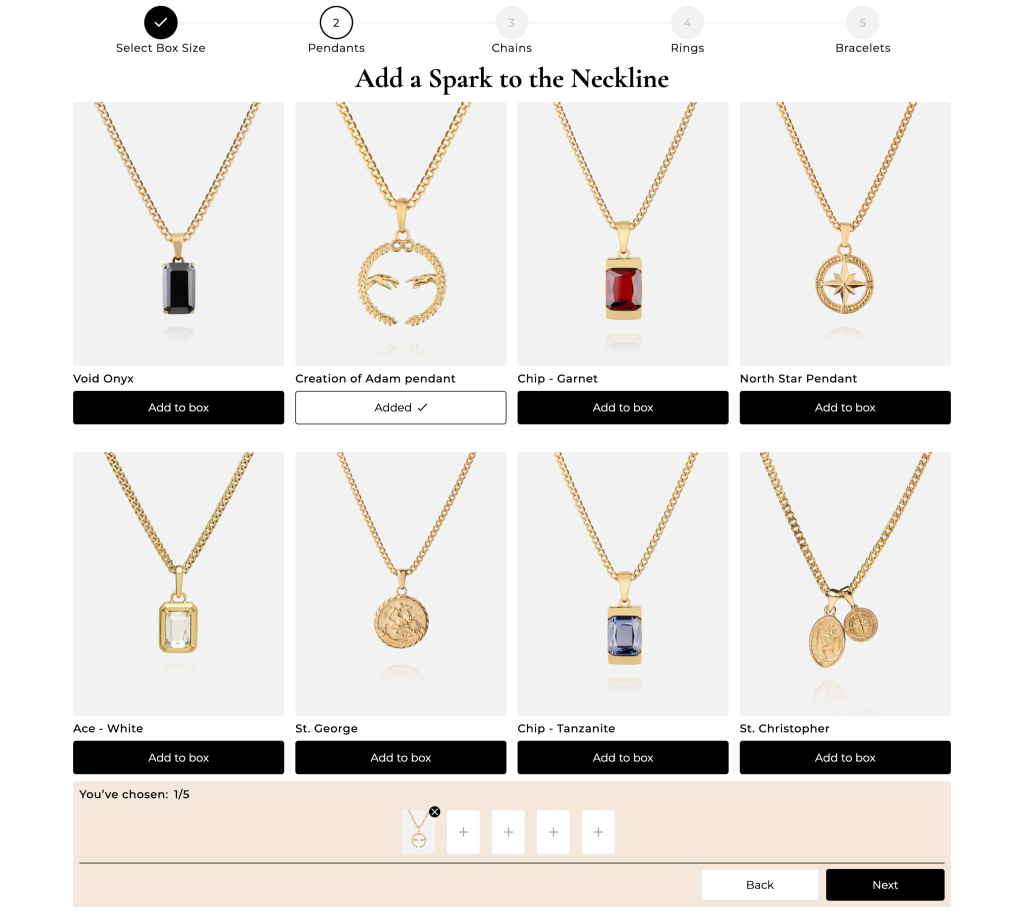The height and width of the screenshot is (921, 1024).
Task: Go to the completed Select Box Size step
Action: [x=161, y=23]
